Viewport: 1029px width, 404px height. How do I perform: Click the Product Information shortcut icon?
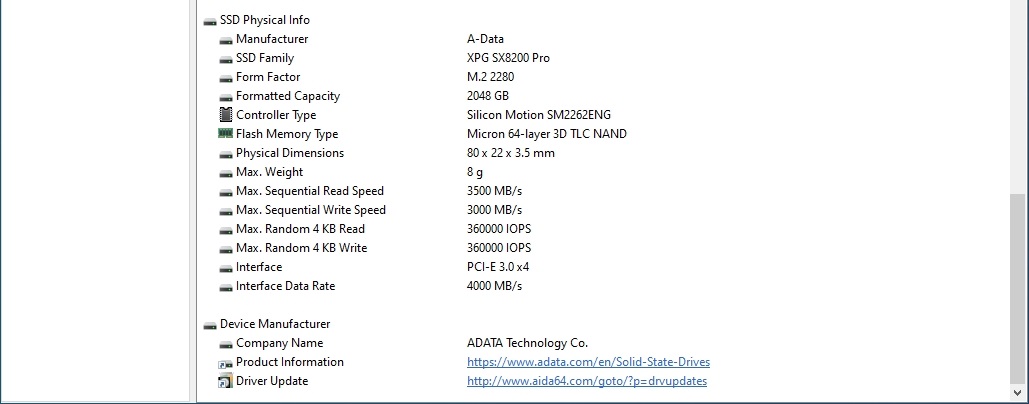[x=226, y=363]
